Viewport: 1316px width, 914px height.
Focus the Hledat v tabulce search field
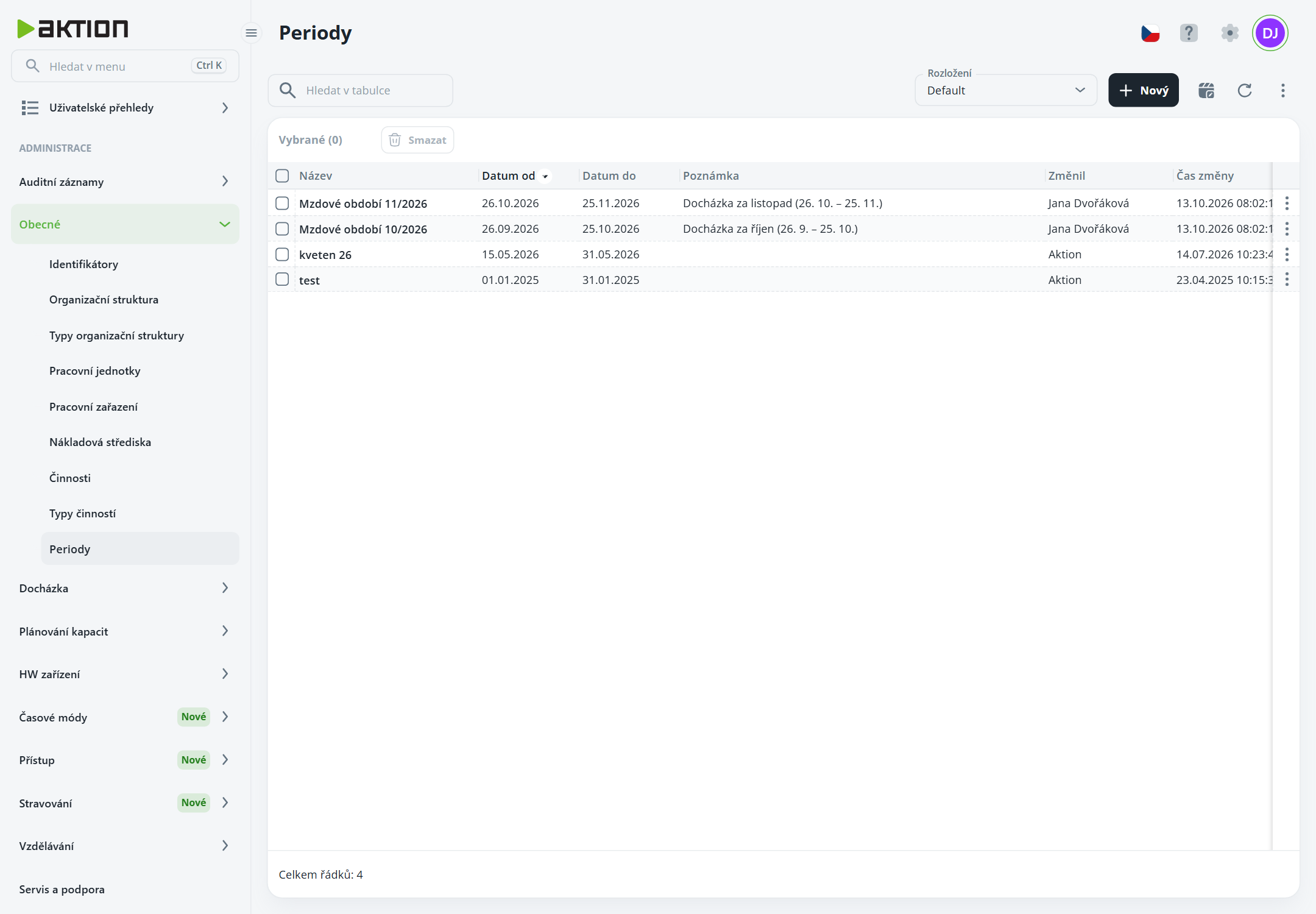361,90
